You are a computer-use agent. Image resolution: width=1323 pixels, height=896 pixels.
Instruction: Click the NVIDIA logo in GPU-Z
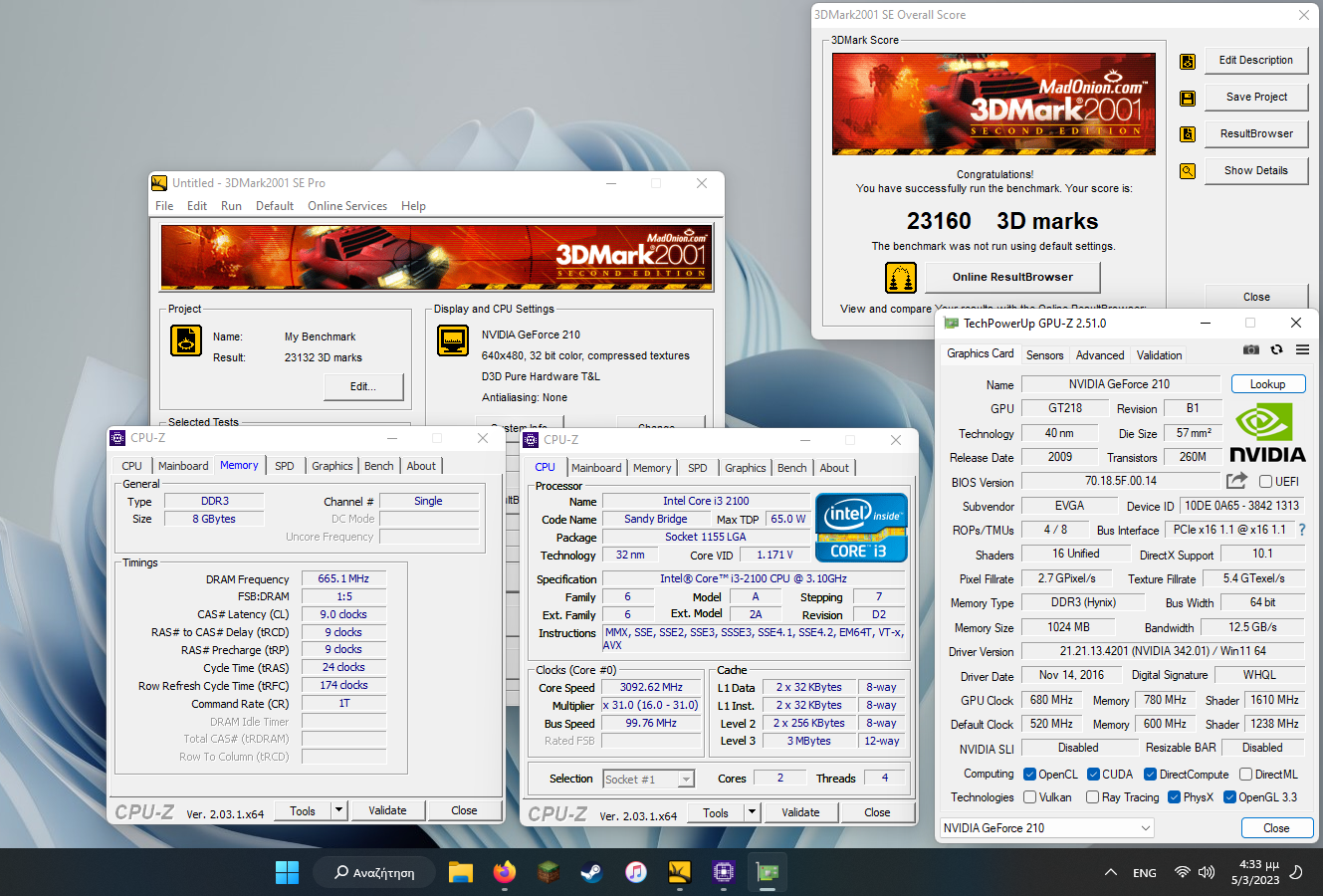(x=1267, y=432)
